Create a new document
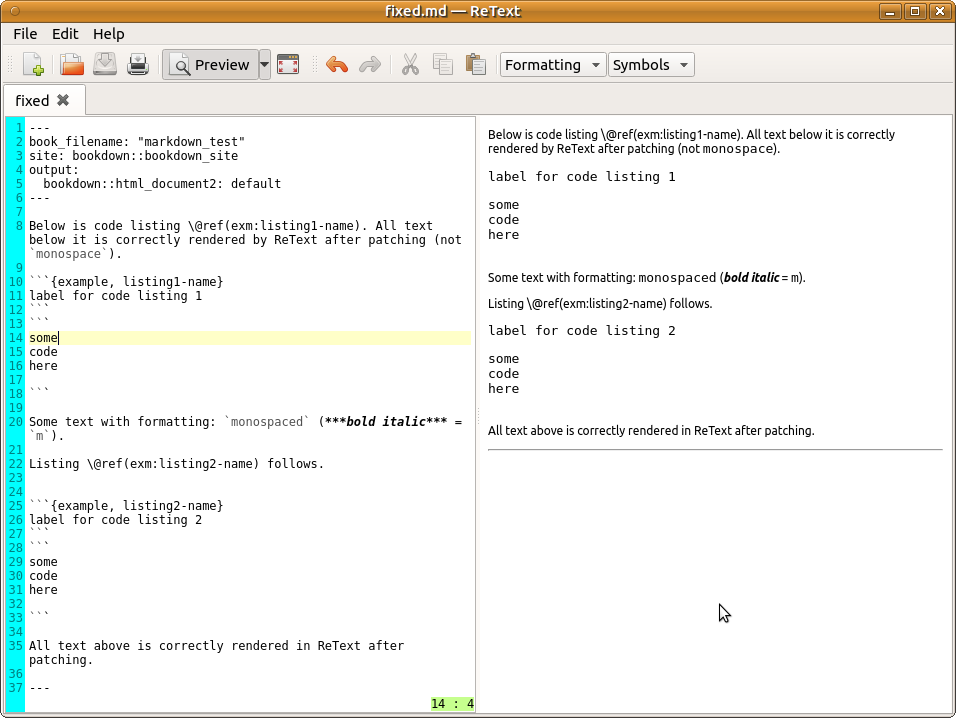 tap(33, 64)
